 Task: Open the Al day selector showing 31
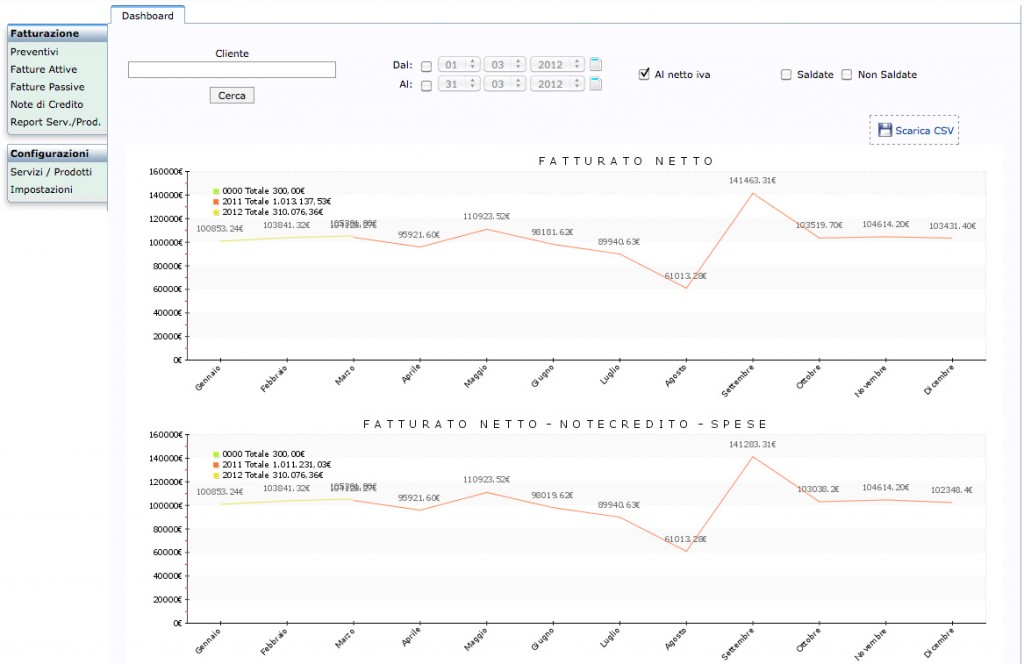459,85
